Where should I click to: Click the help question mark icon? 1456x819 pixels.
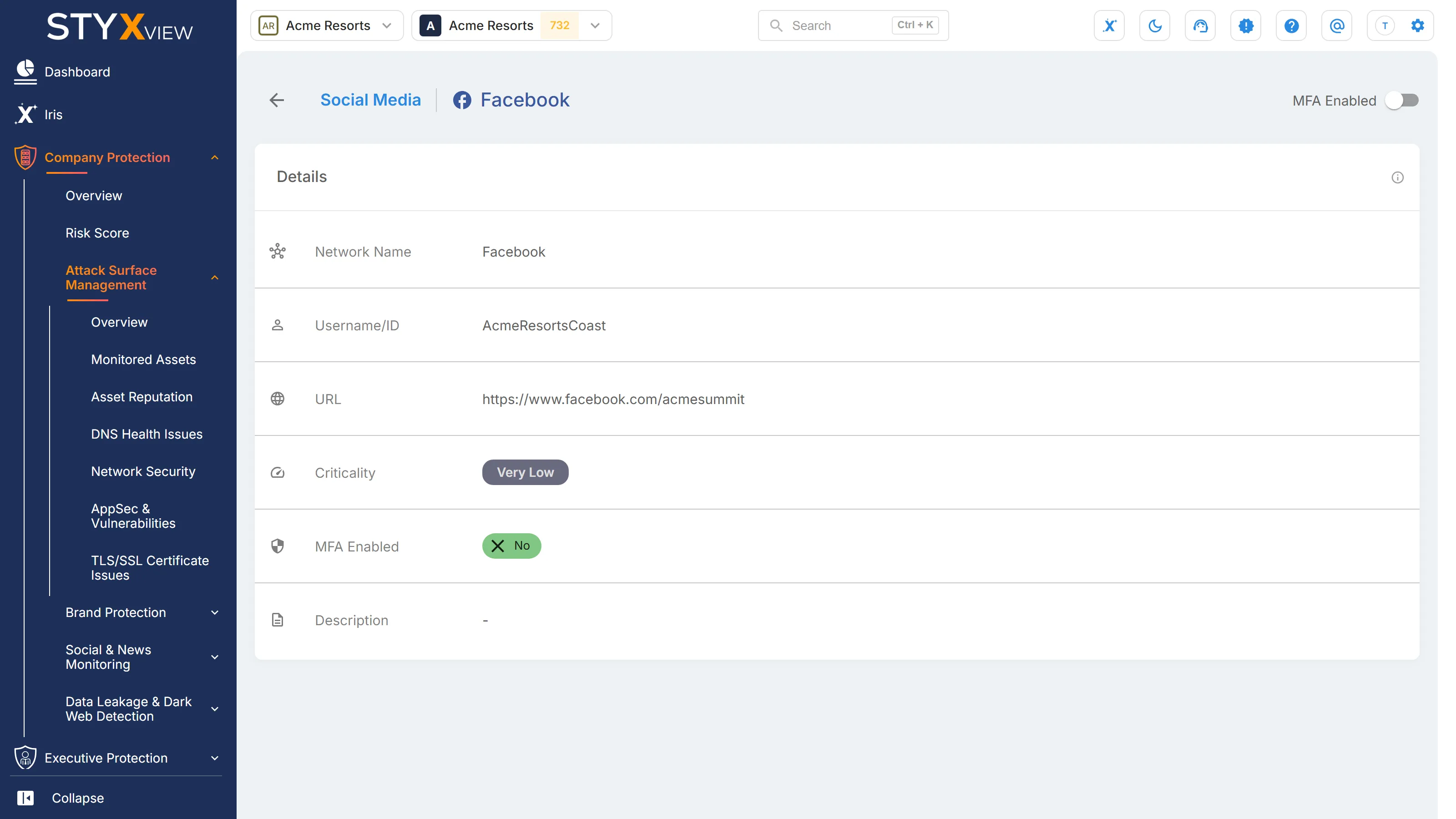coord(1291,25)
